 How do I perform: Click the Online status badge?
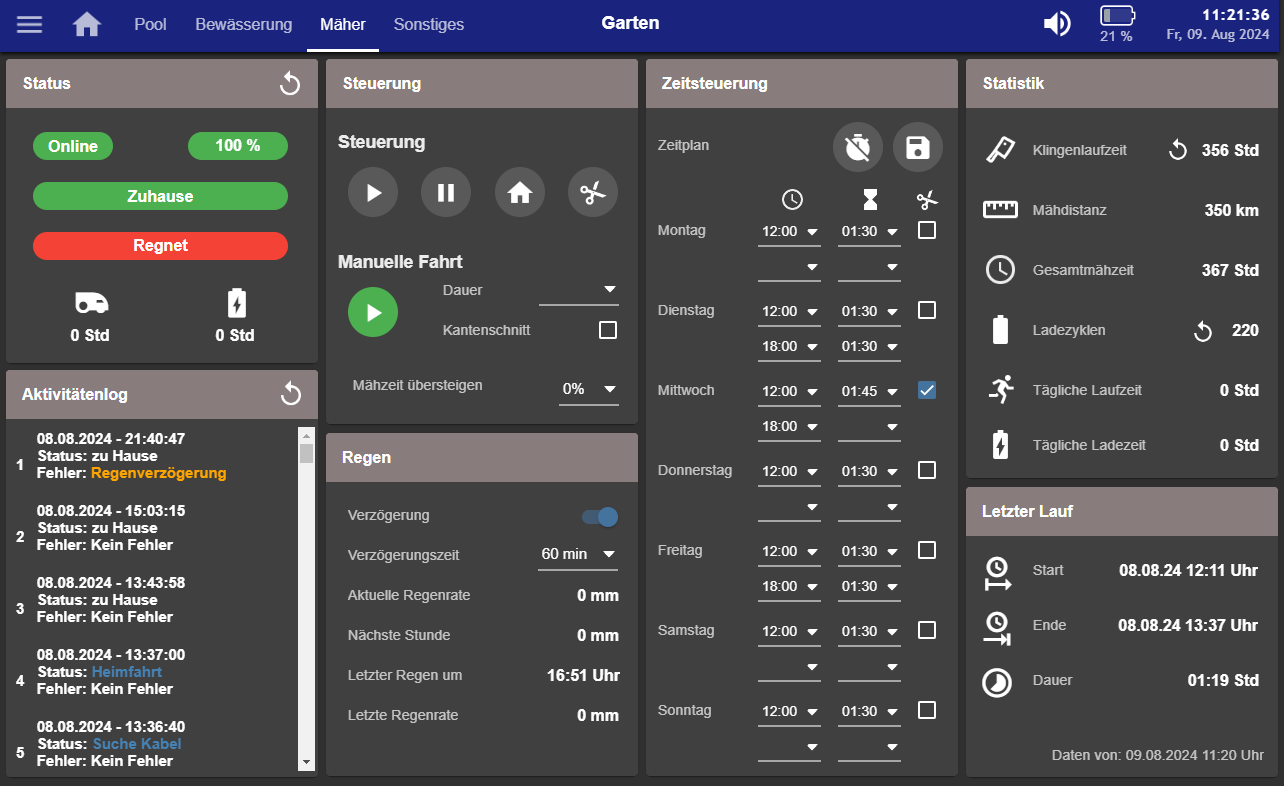[x=73, y=146]
